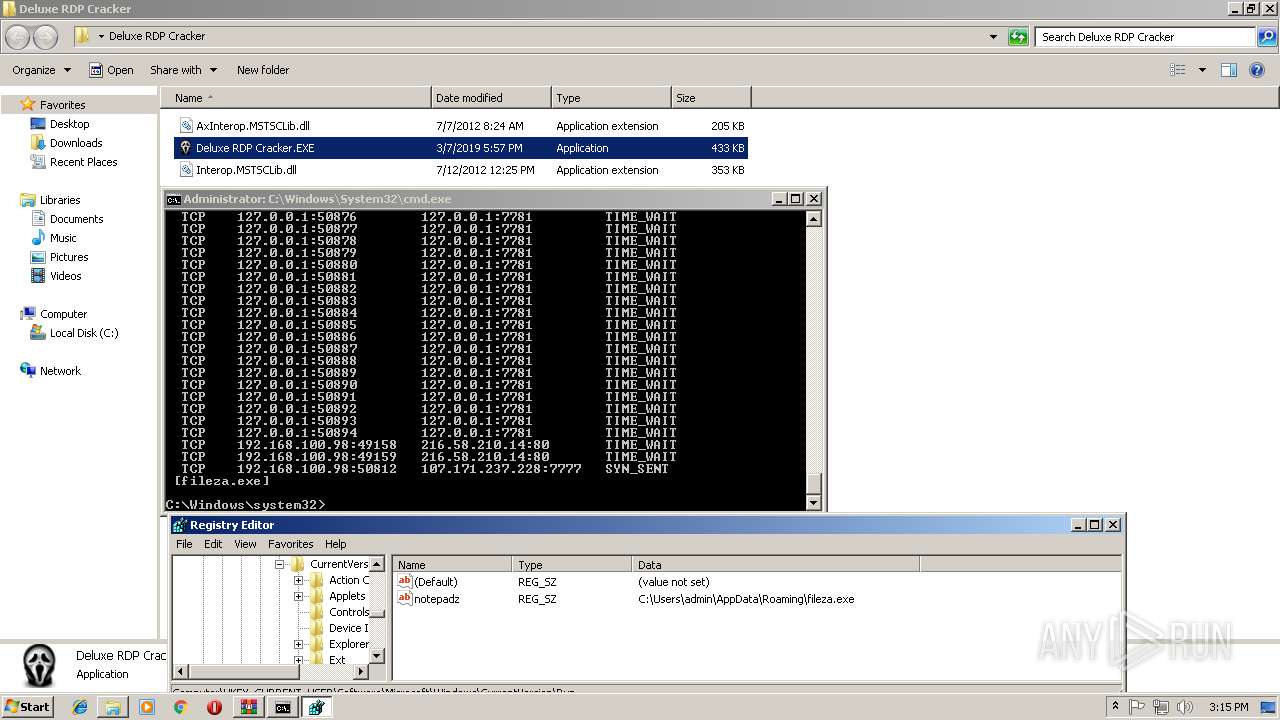Click the Explorer Forward navigation button

45,37
